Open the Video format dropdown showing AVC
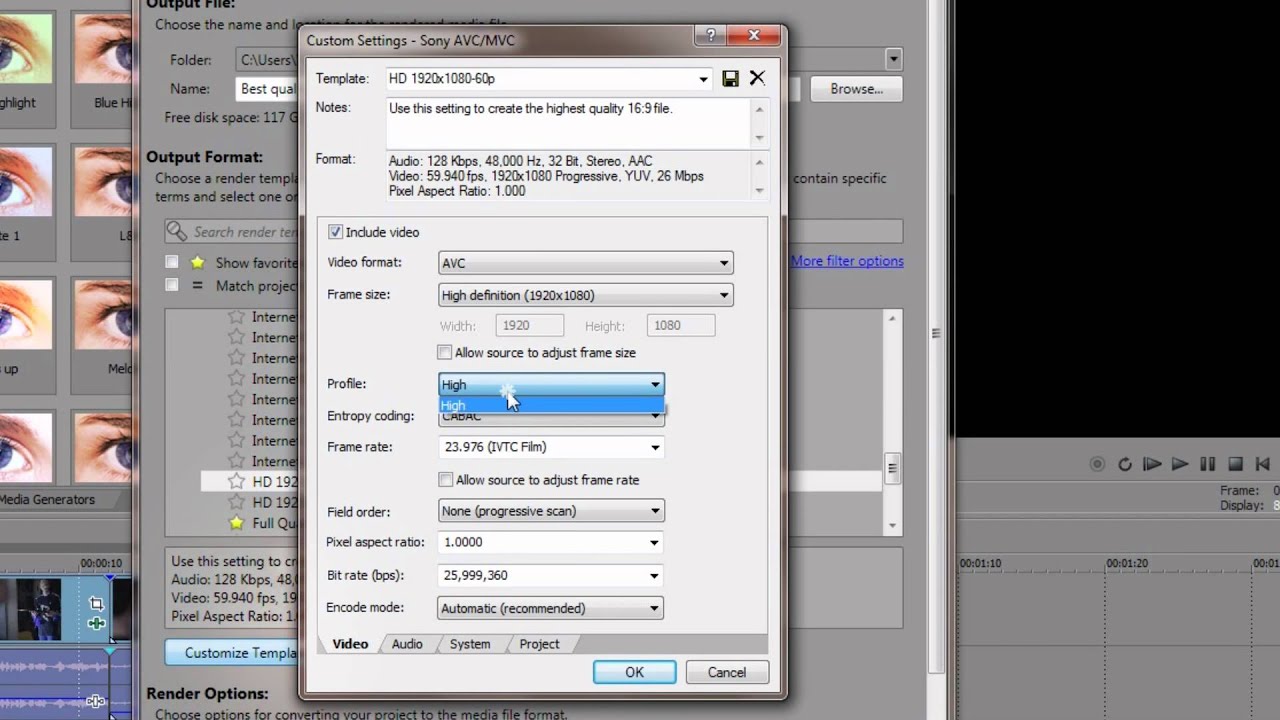Screen dimensions: 1280x720 coord(586,263)
